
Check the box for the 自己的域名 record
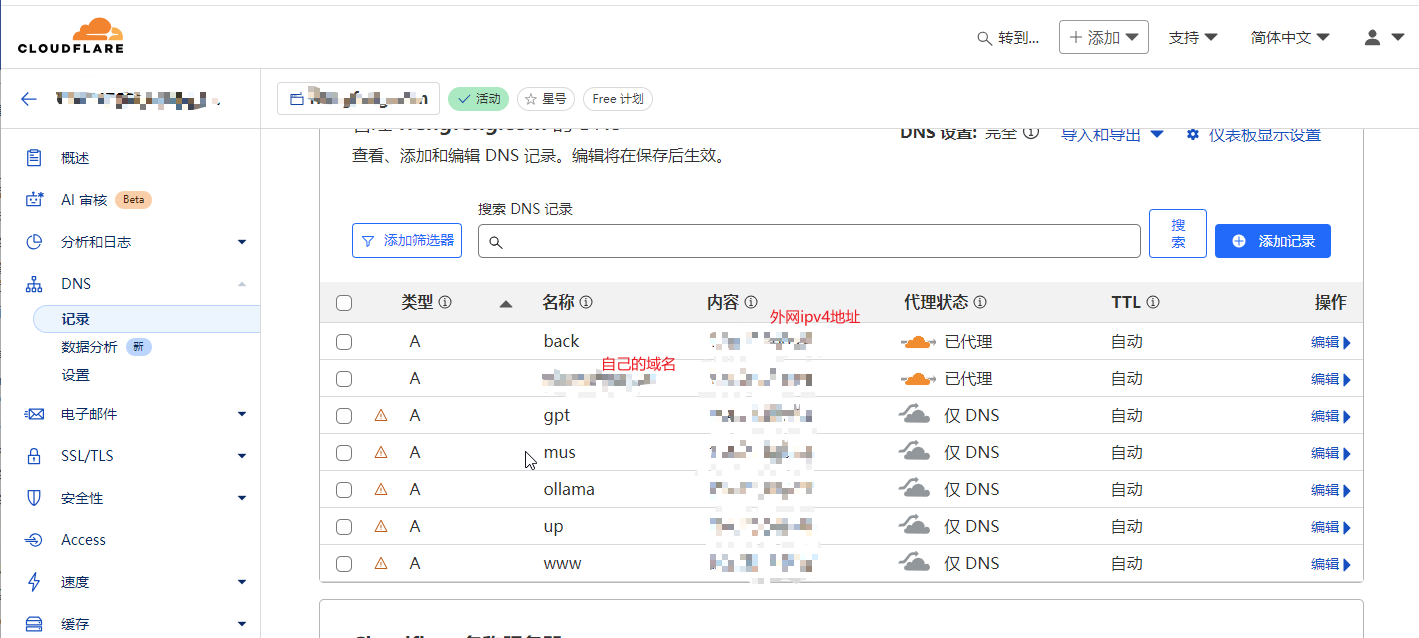(344, 379)
